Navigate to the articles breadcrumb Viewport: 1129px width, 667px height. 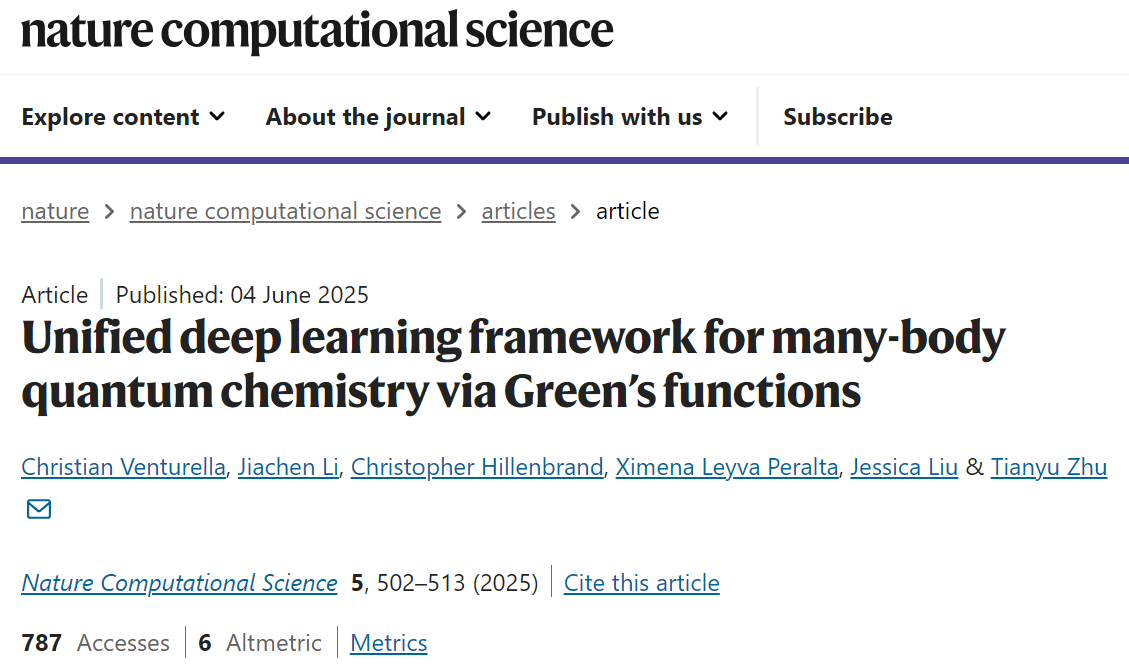tap(518, 211)
